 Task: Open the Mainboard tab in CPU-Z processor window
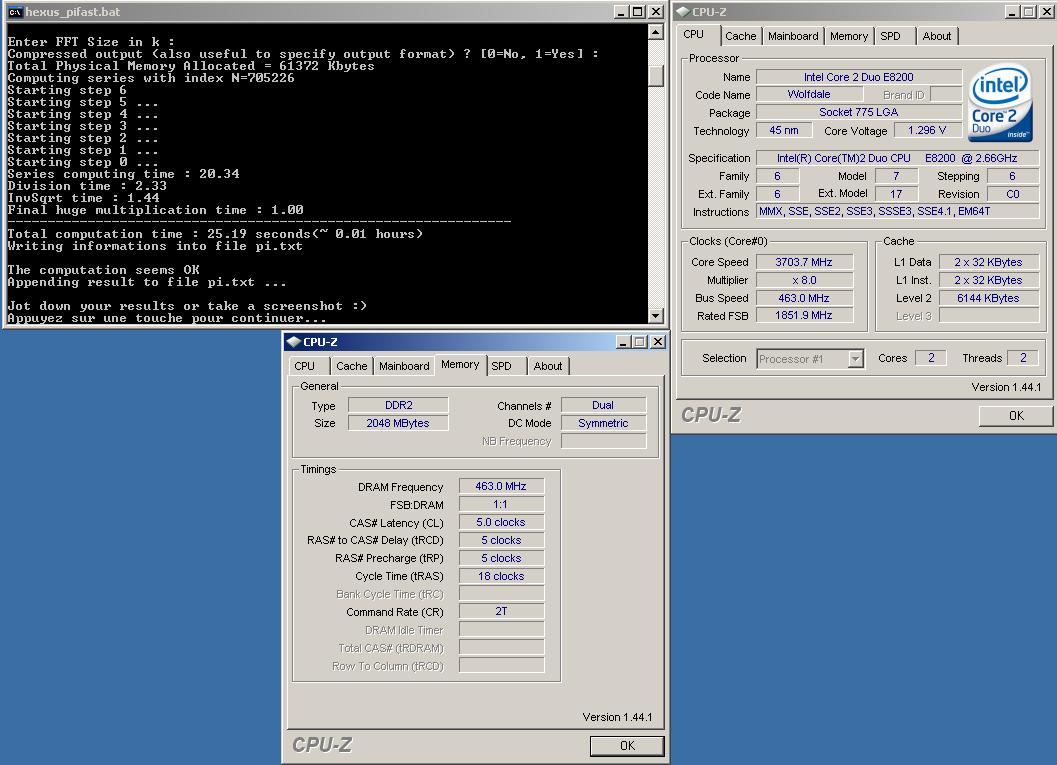coord(793,36)
